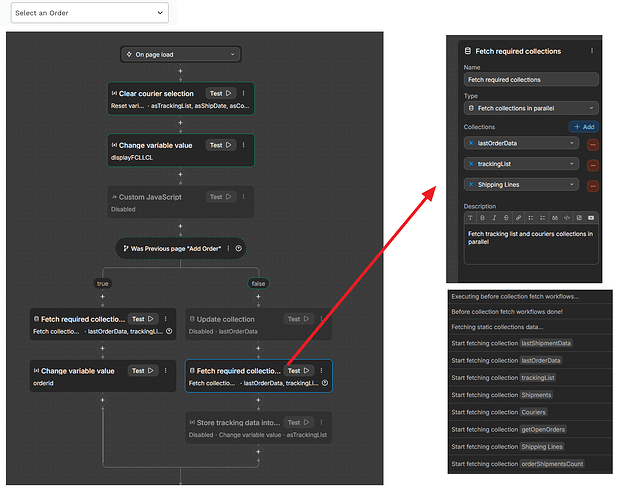The width and height of the screenshot is (629, 500).
Task: Insert video in description toolbar
Action: (x=591, y=218)
